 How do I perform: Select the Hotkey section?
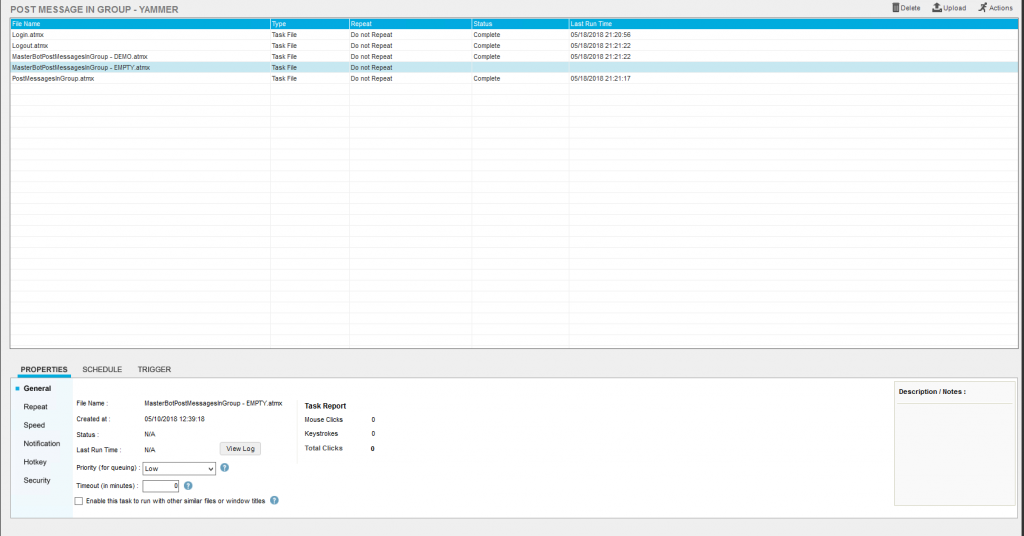pyautogui.click(x=35, y=462)
